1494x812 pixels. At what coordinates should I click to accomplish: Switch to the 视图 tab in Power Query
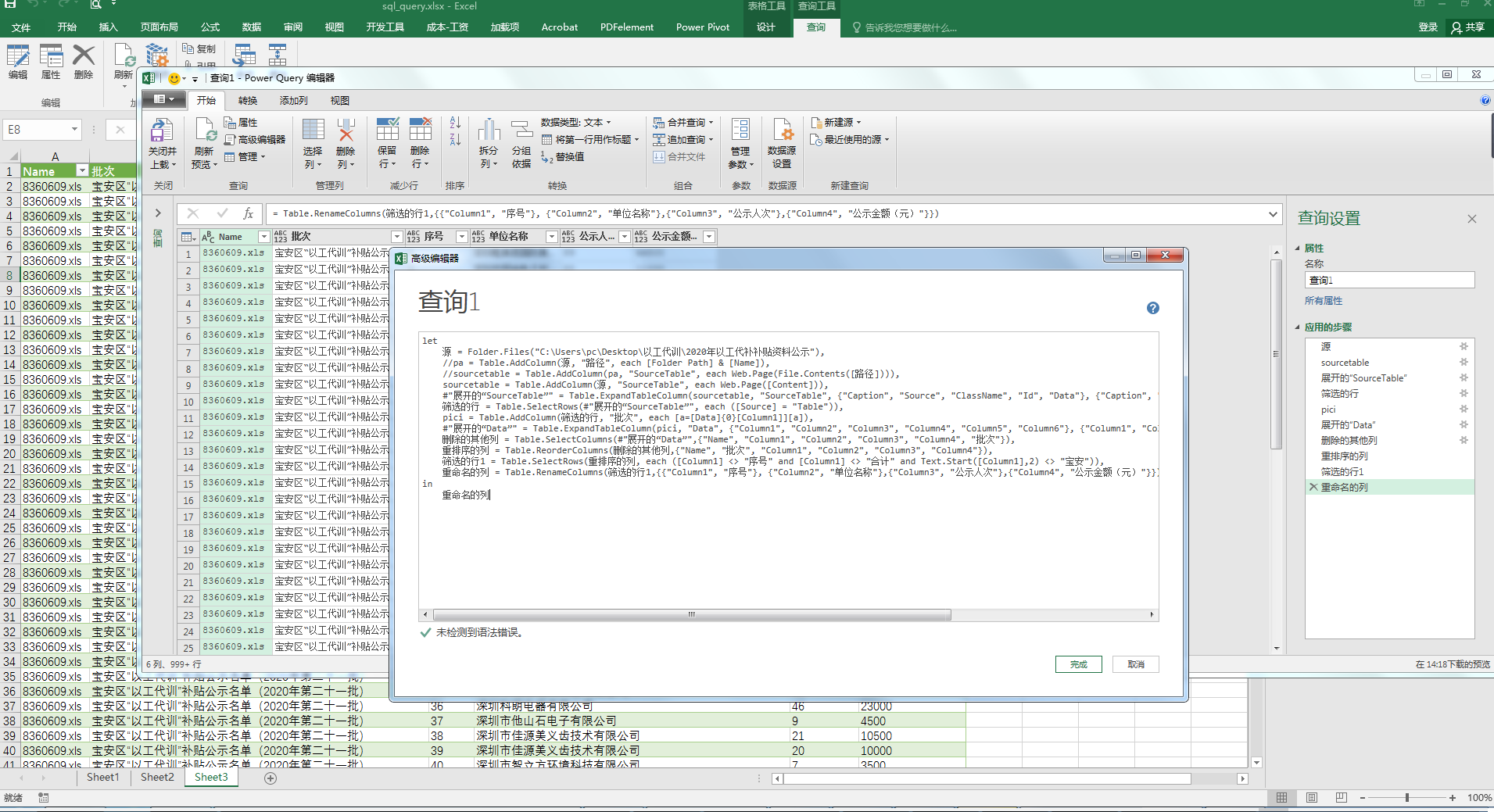coord(339,101)
